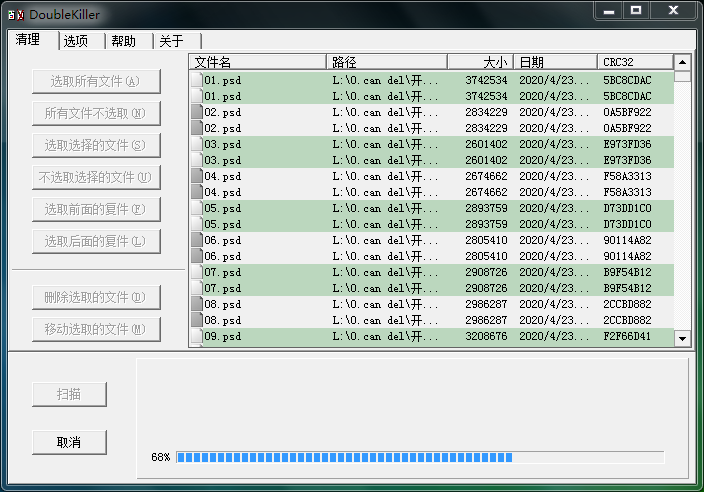This screenshot has height=492, width=704.
Task: Switch to the 清理 tab
Action: click(x=28, y=40)
